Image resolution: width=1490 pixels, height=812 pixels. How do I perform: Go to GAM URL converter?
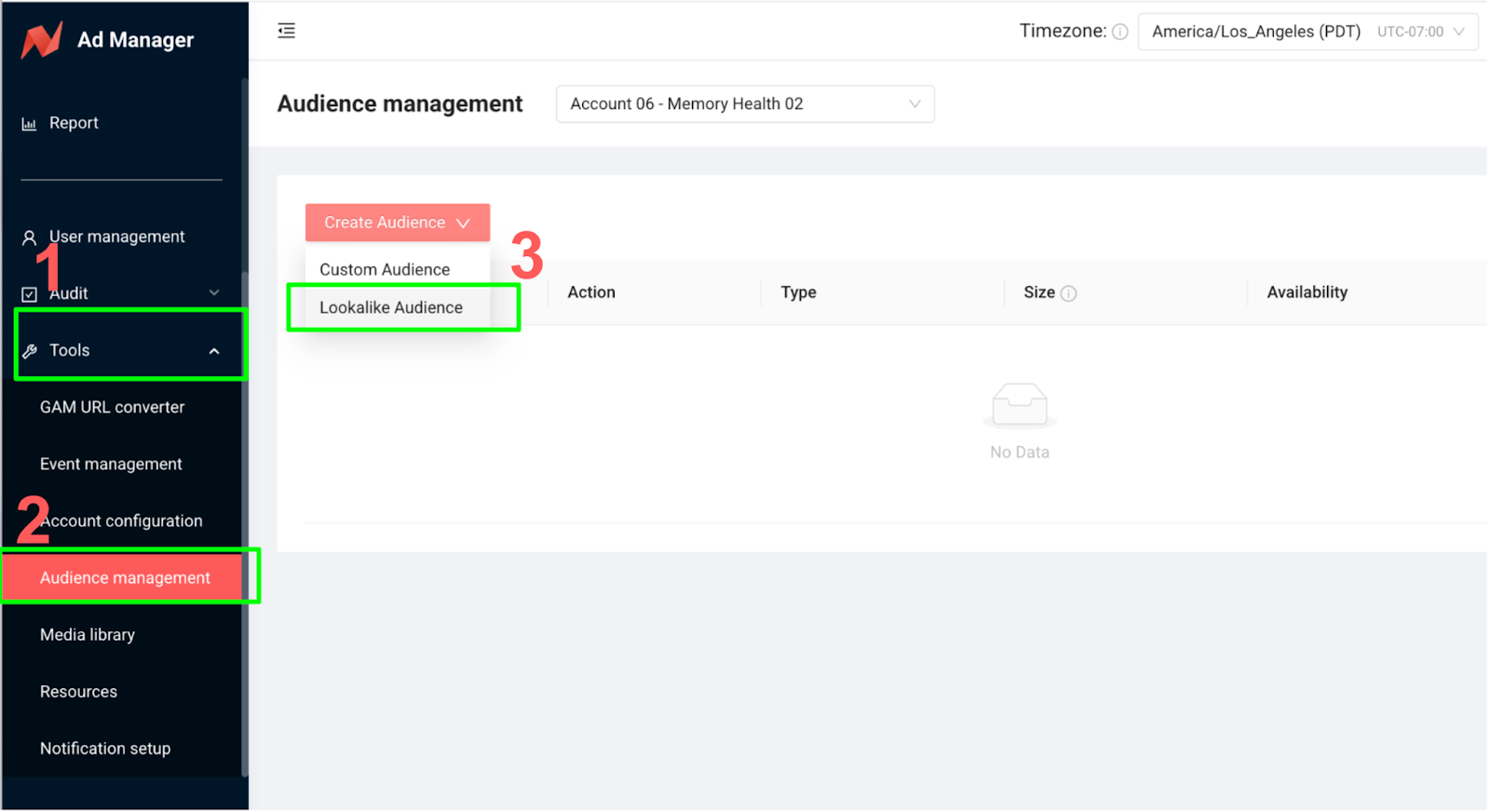(112, 408)
